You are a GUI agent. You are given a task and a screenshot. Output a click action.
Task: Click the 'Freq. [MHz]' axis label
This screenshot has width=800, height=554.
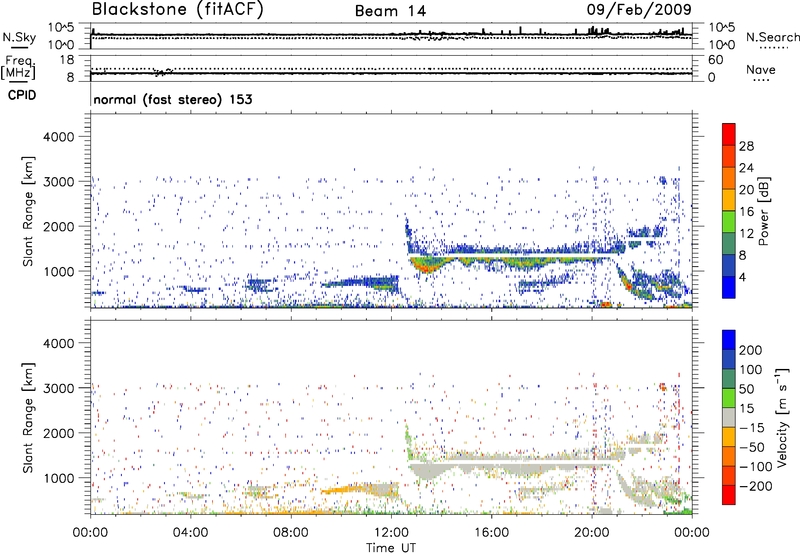pos(18,68)
